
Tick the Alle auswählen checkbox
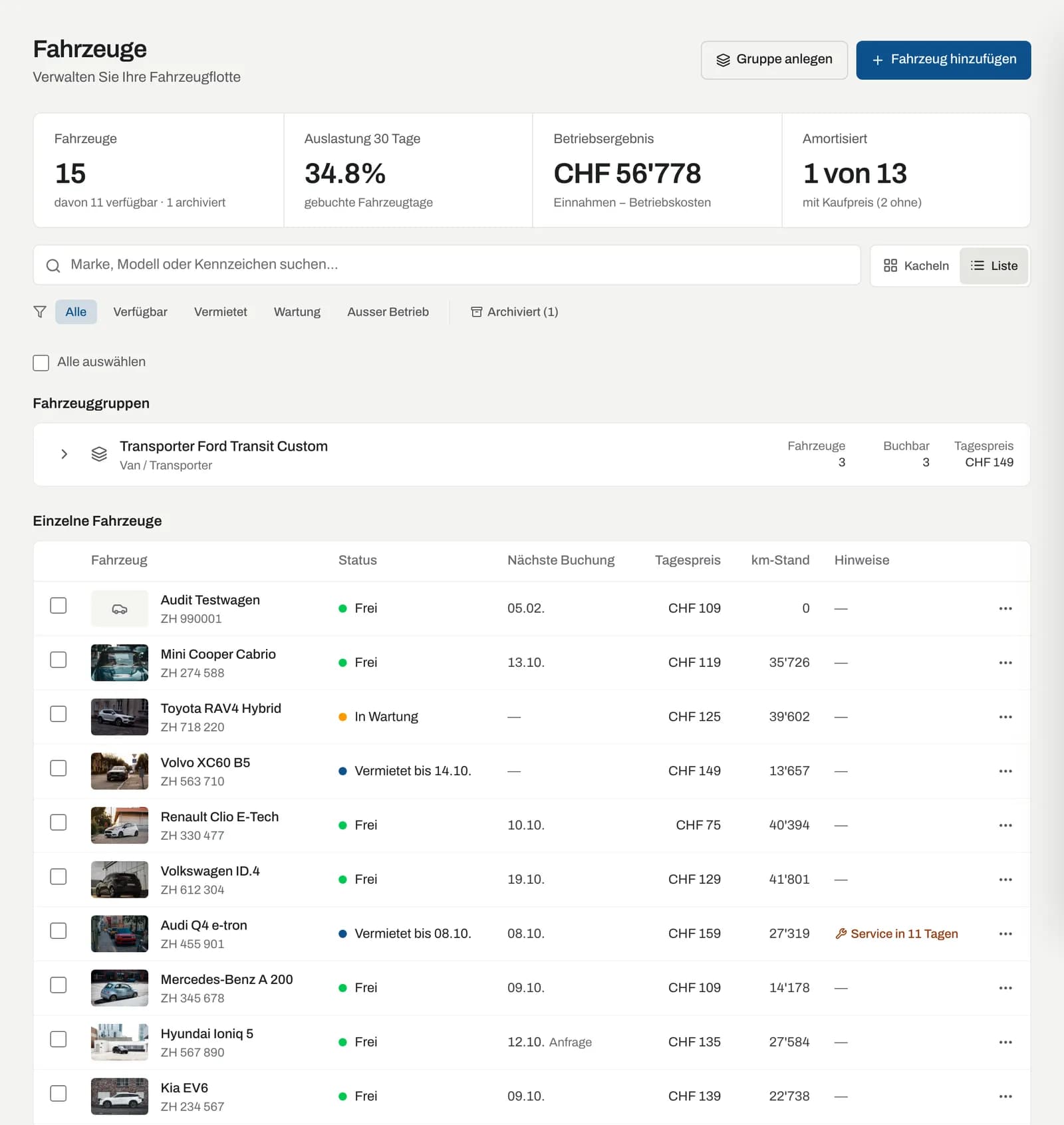[x=41, y=362]
